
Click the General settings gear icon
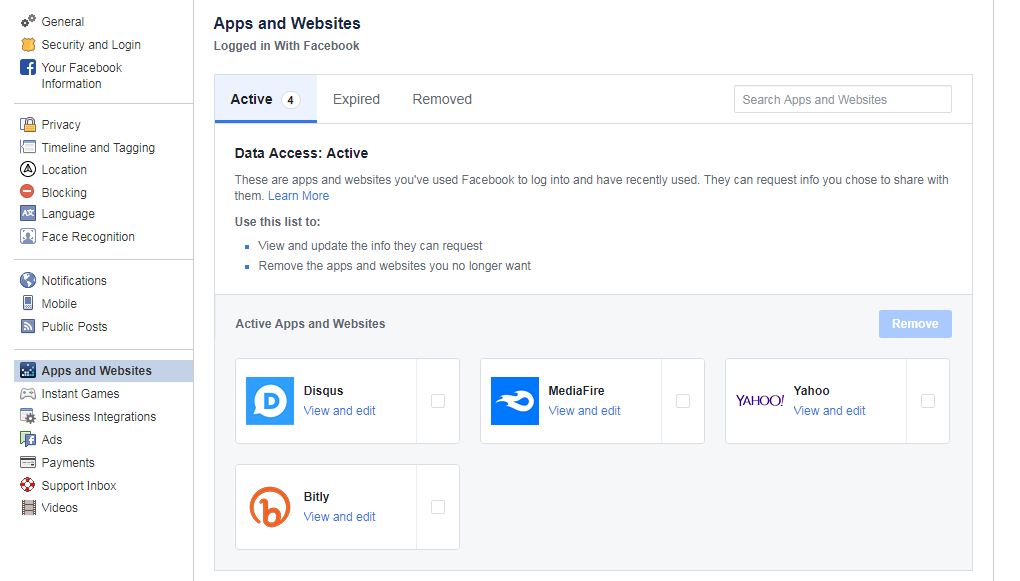[x=28, y=21]
